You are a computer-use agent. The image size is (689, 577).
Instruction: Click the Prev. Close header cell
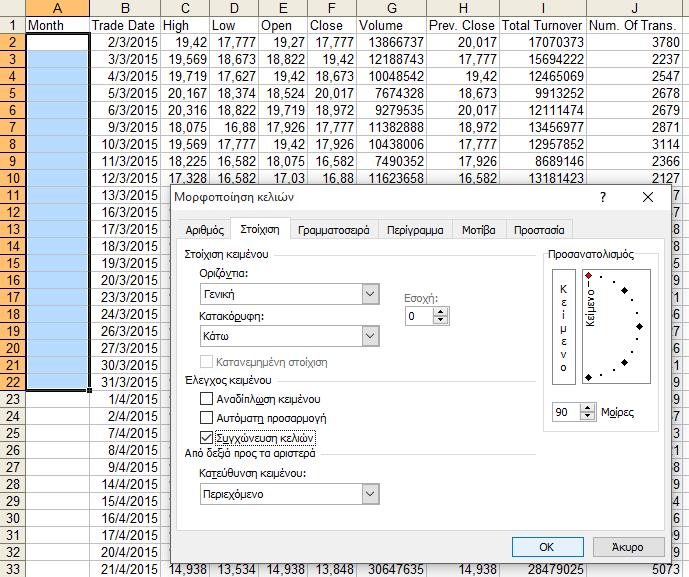coord(463,25)
